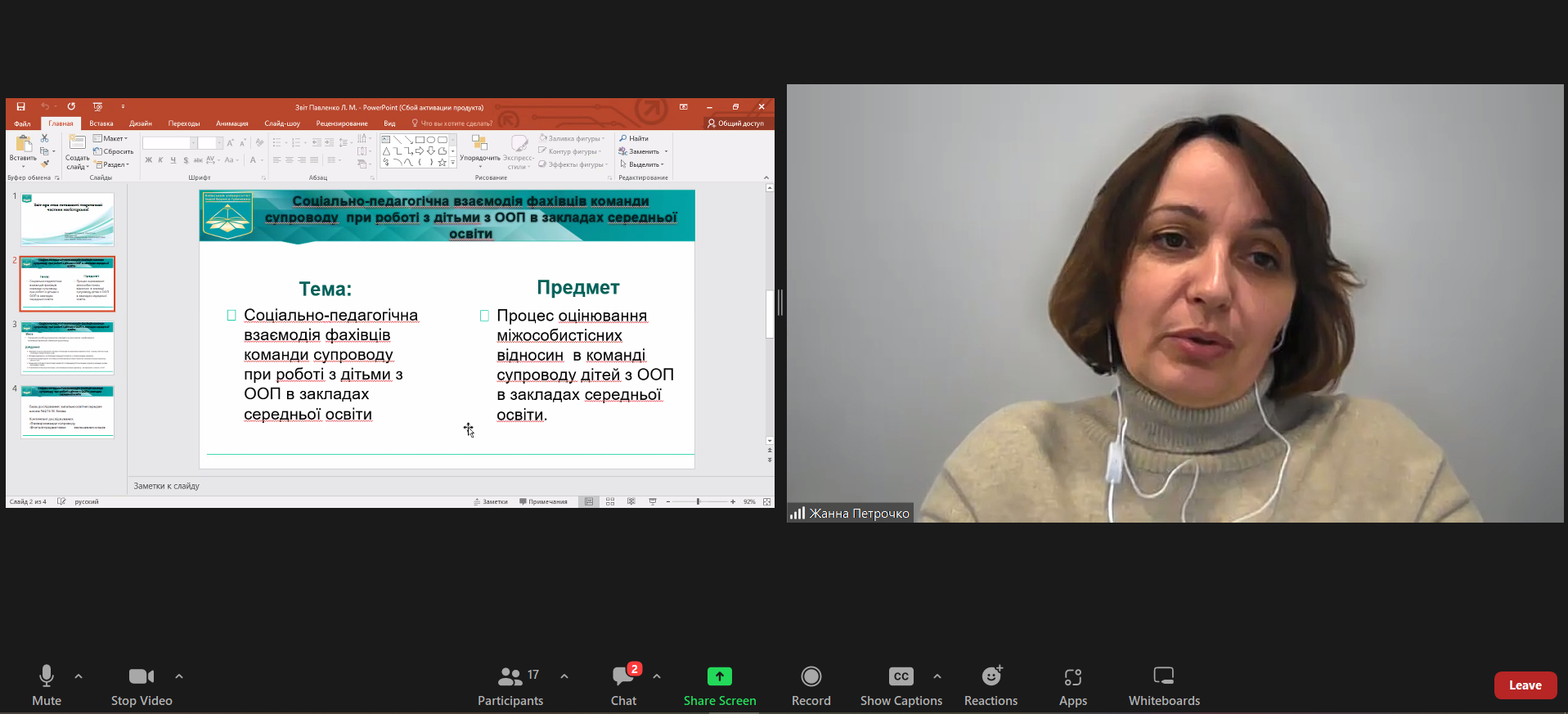
Task: Open Zoom Apps
Action: 1072,685
